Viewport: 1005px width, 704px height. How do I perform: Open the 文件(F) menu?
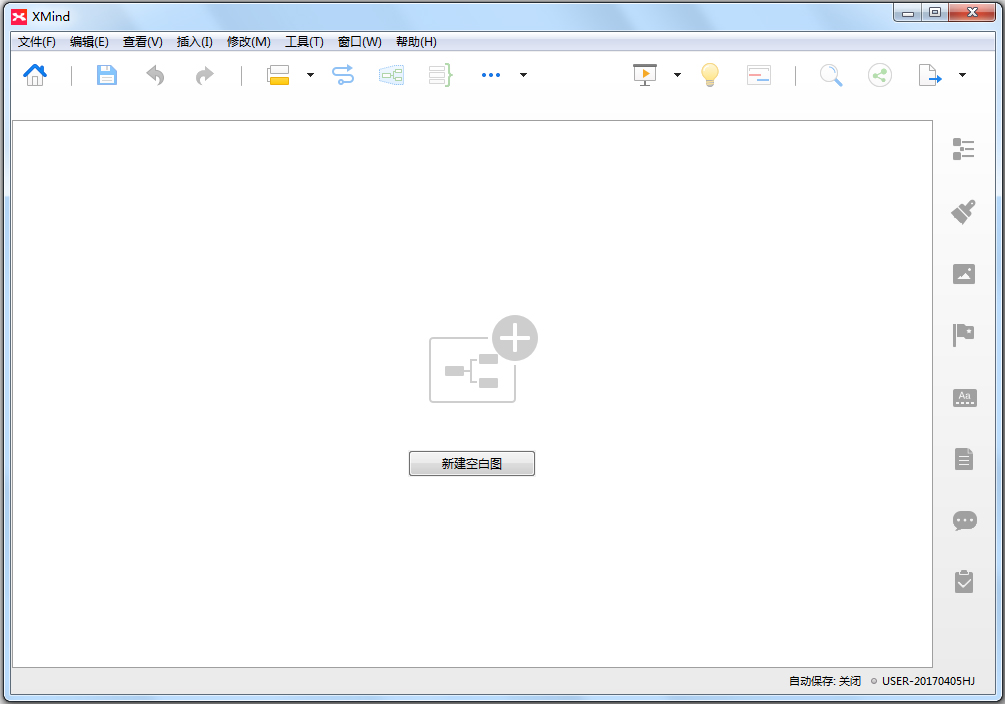tap(37, 42)
